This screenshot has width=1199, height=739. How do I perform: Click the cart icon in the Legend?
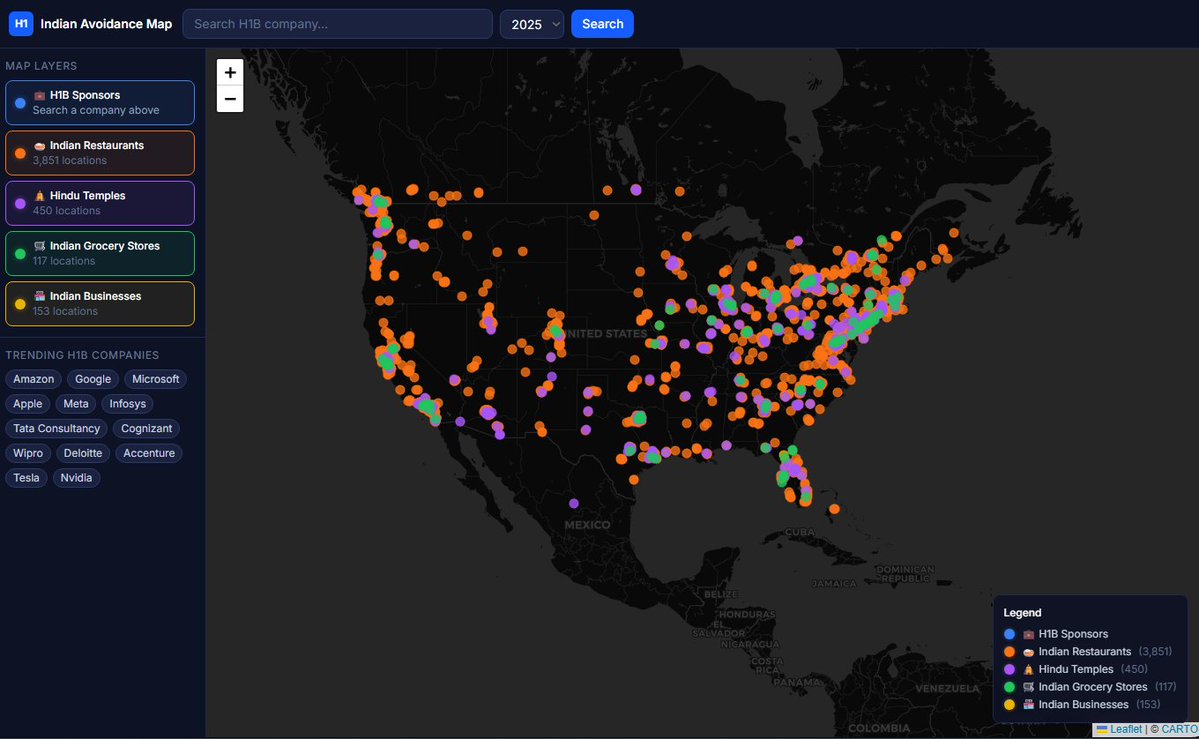click(x=1028, y=687)
